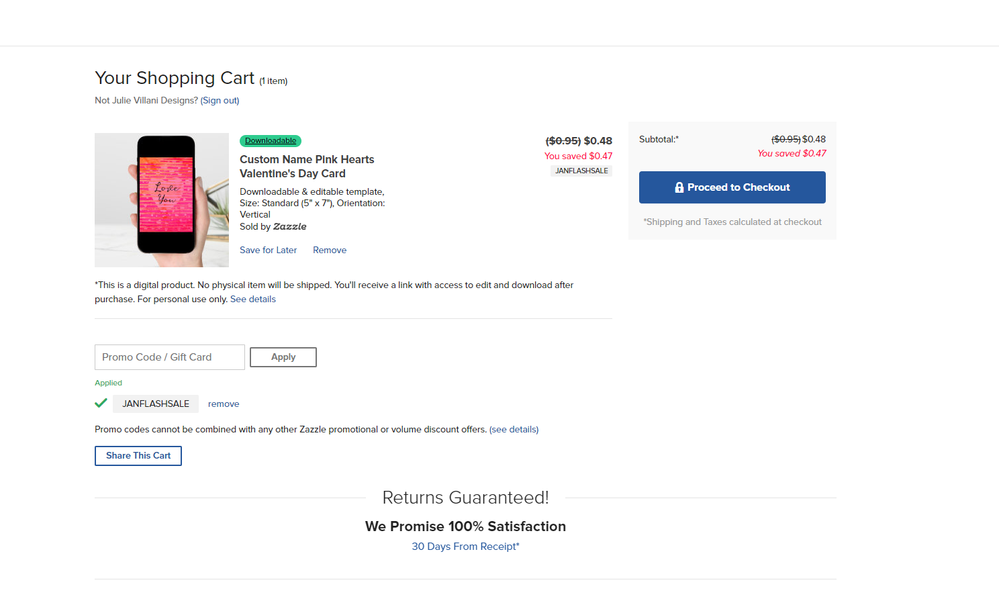This screenshot has height=601, width=999.
Task: Open the Custom Name Pink Hearts card title
Action: pyautogui.click(x=307, y=166)
